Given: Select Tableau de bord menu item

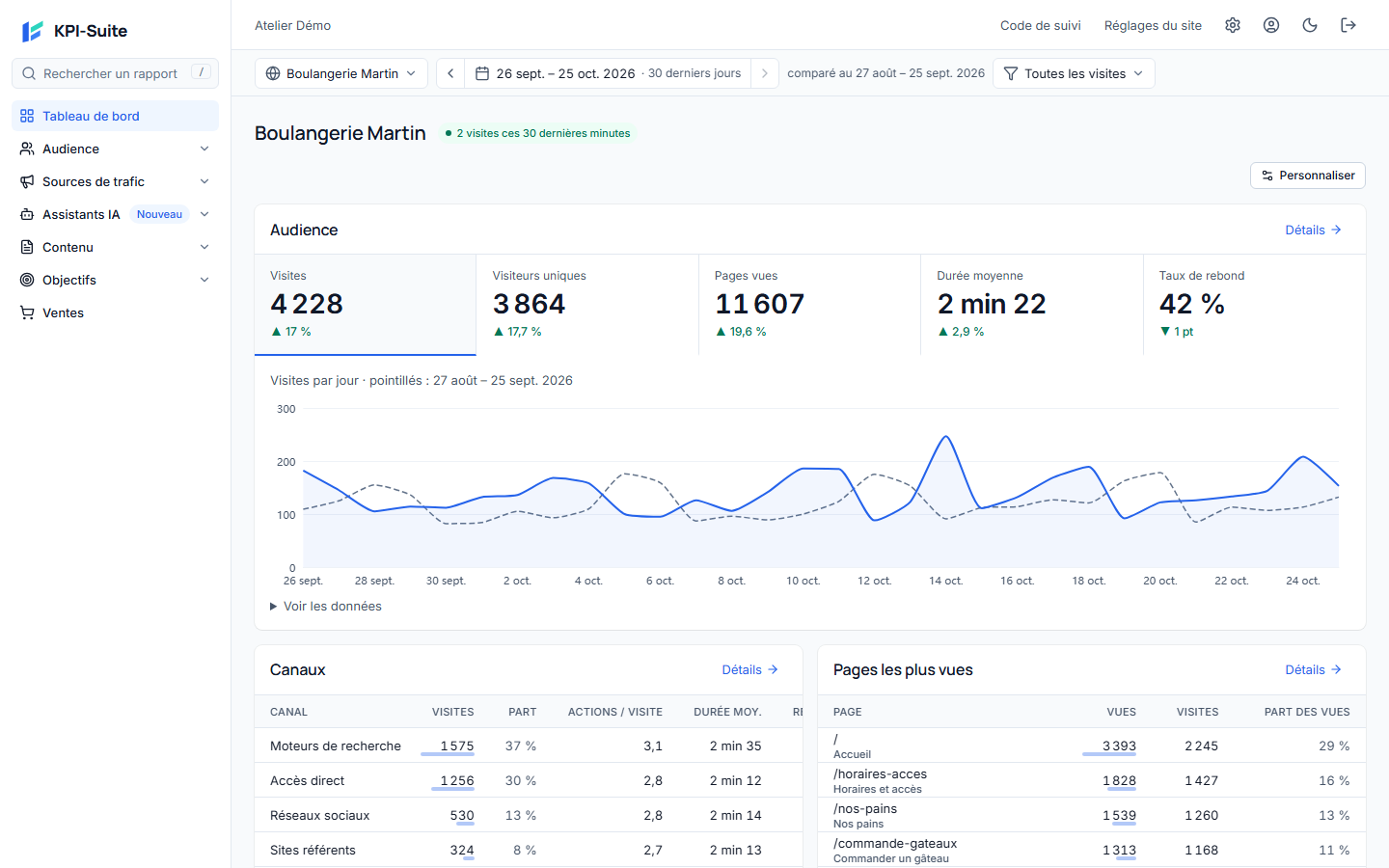Looking at the screenshot, I should tap(115, 116).
